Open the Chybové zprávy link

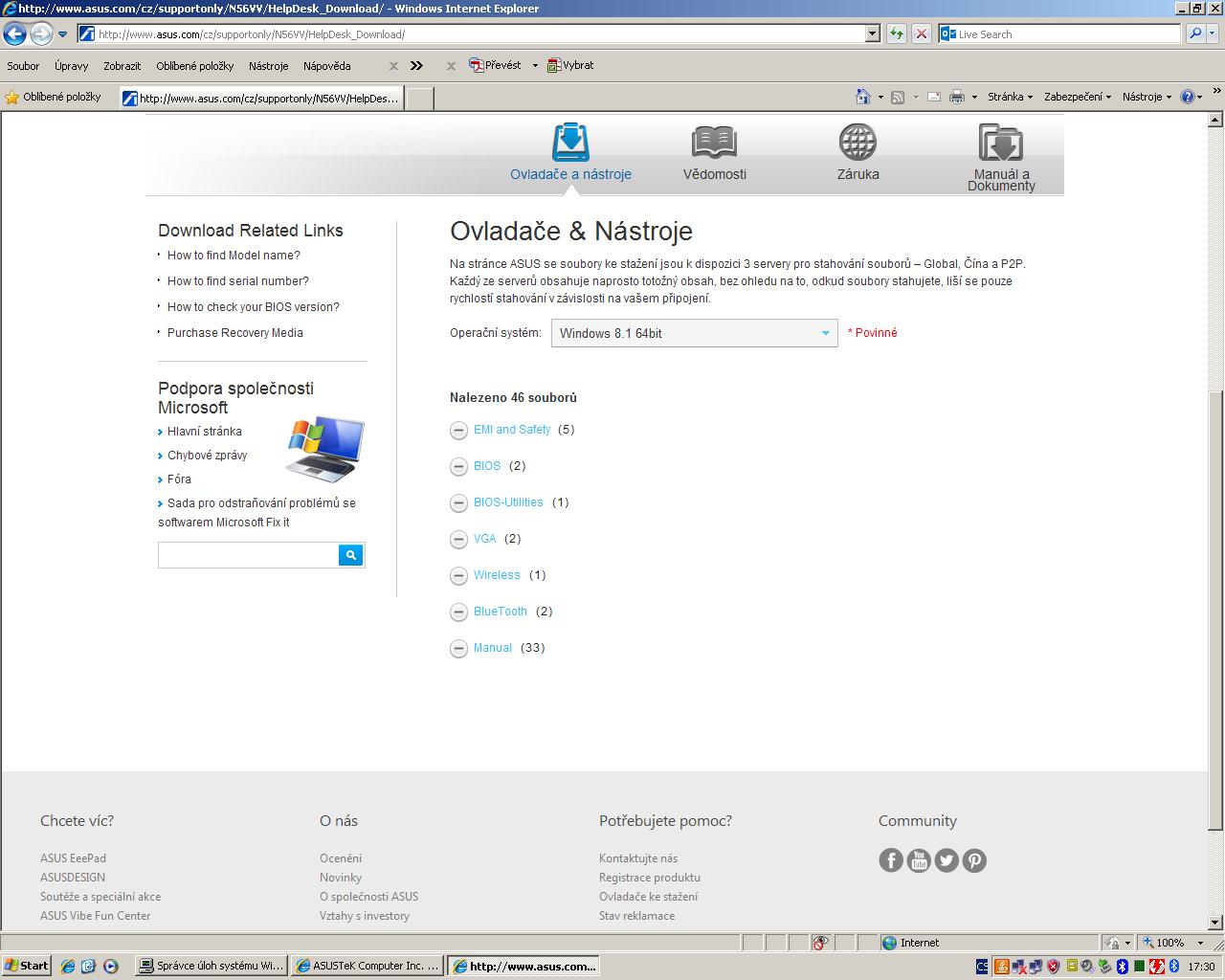207,456
